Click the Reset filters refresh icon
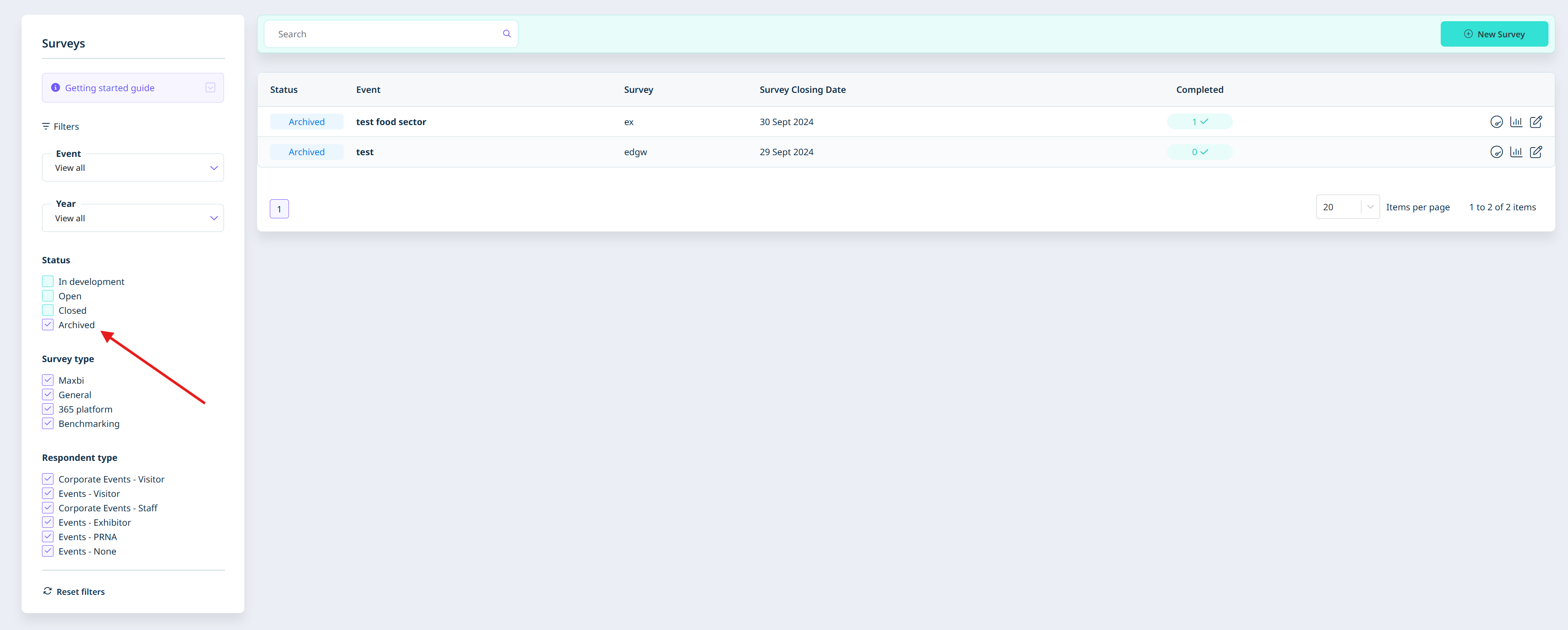This screenshot has width=1568, height=630. pos(48,591)
